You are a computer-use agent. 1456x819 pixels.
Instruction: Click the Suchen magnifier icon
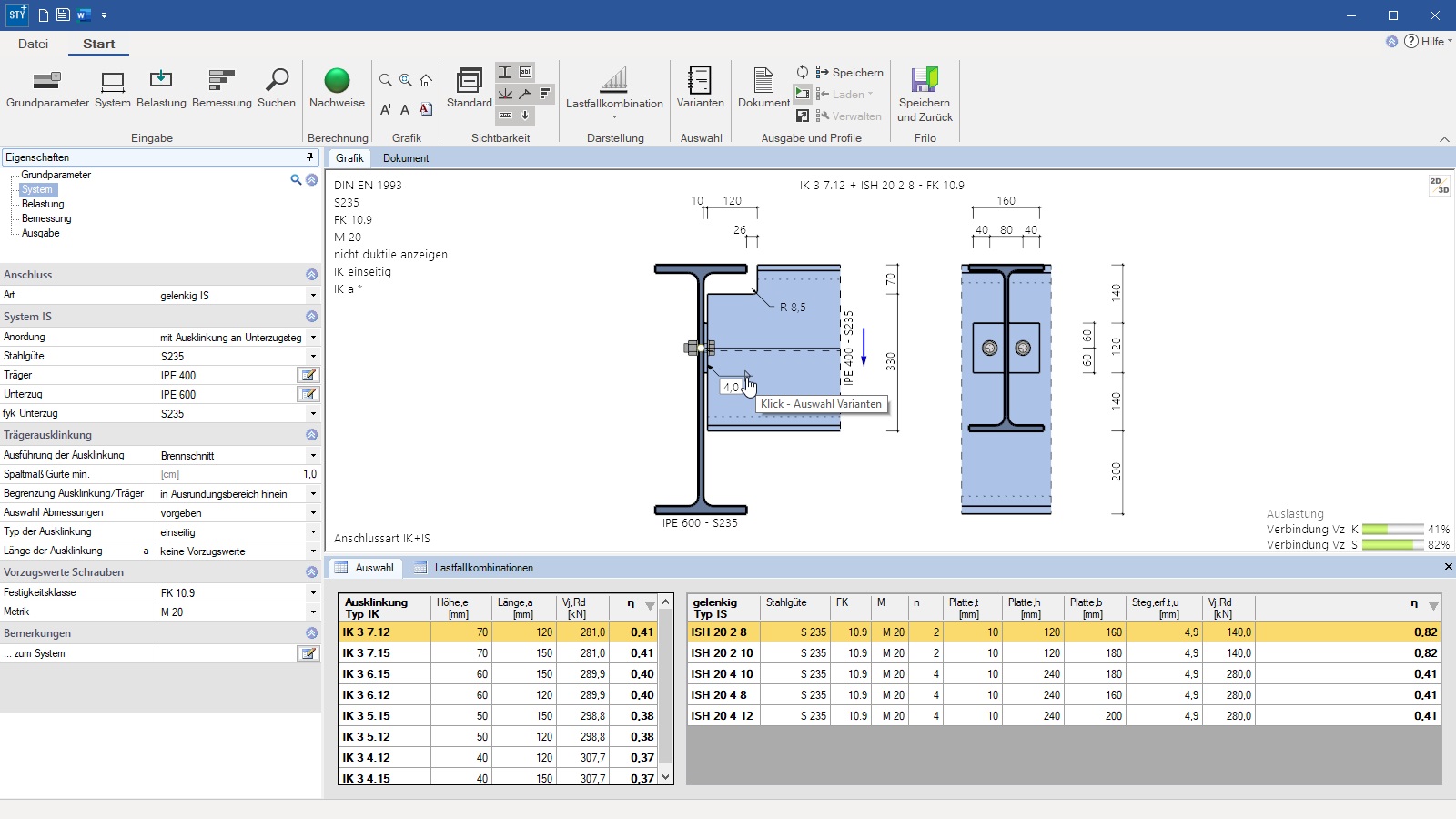(277, 81)
